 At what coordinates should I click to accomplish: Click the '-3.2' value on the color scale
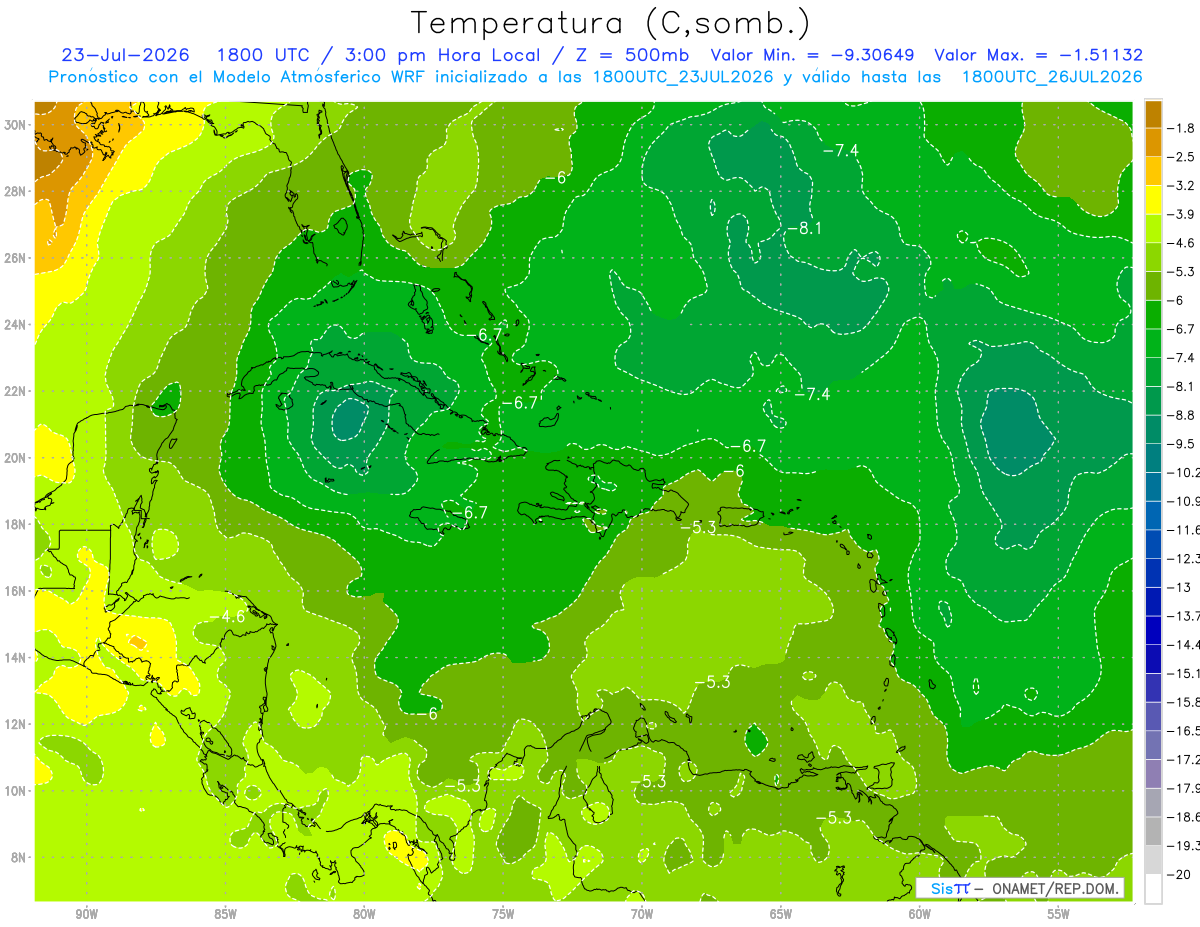point(1182,186)
